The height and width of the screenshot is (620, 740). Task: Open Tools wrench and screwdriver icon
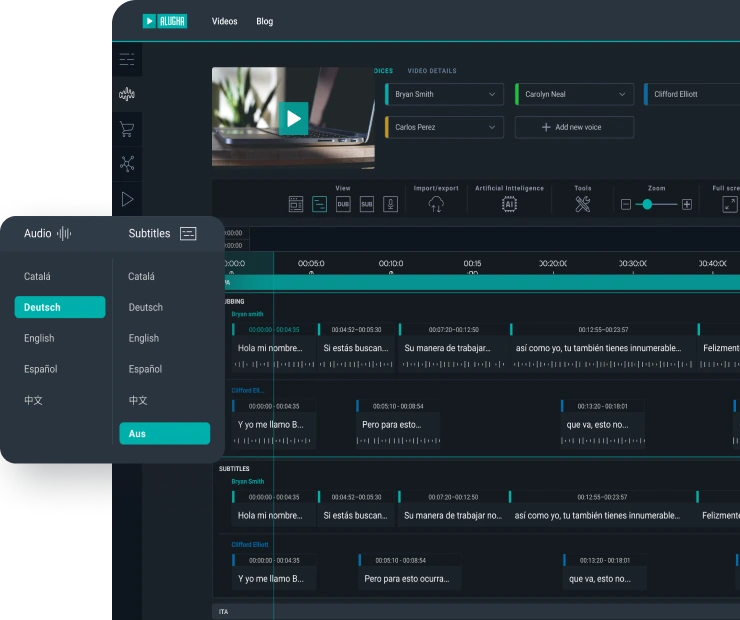(583, 204)
